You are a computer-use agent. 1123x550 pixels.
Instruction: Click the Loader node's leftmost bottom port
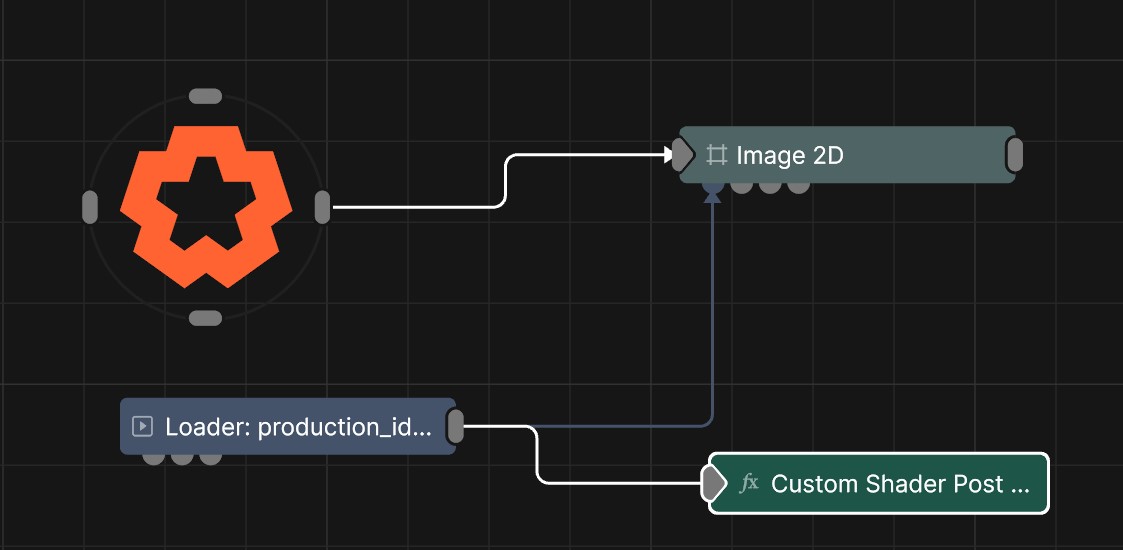tap(153, 458)
